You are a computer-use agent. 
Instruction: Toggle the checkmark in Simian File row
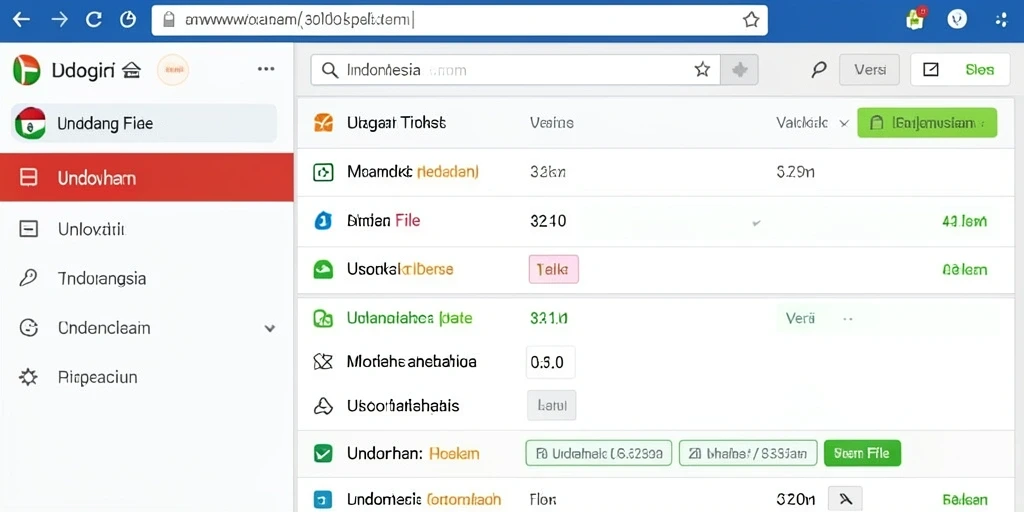click(756, 223)
